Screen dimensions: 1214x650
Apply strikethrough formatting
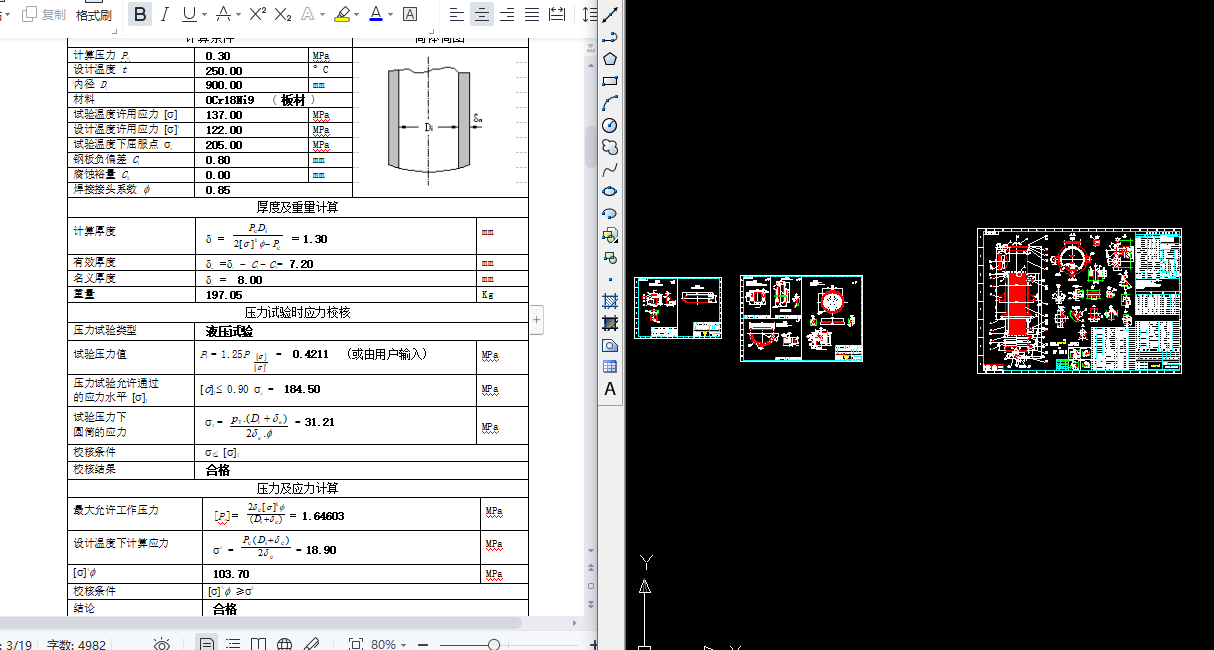coord(223,14)
